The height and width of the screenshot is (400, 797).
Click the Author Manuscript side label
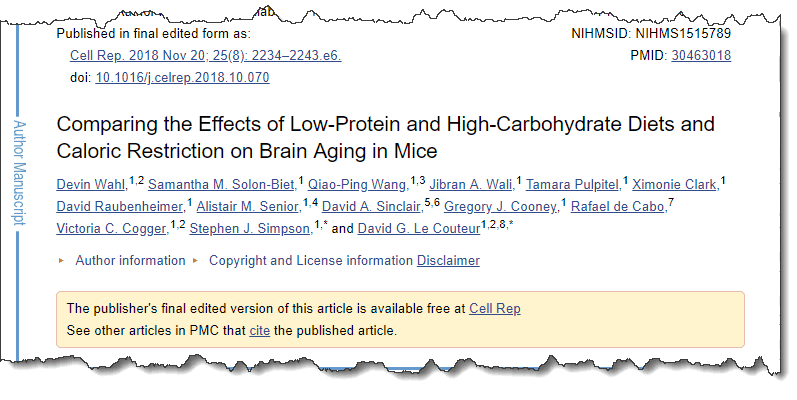pyautogui.click(x=19, y=173)
